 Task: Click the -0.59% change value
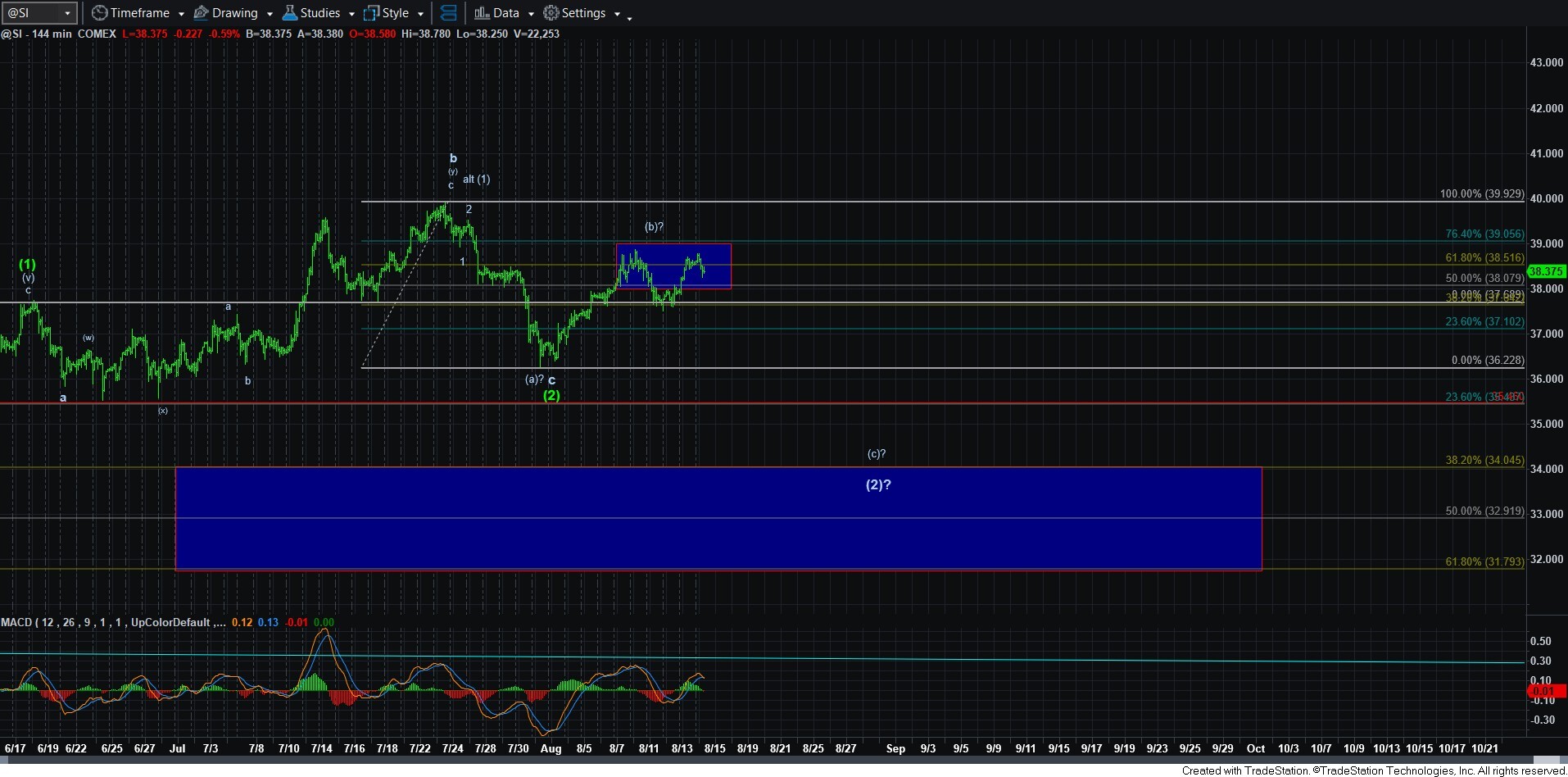(x=224, y=34)
